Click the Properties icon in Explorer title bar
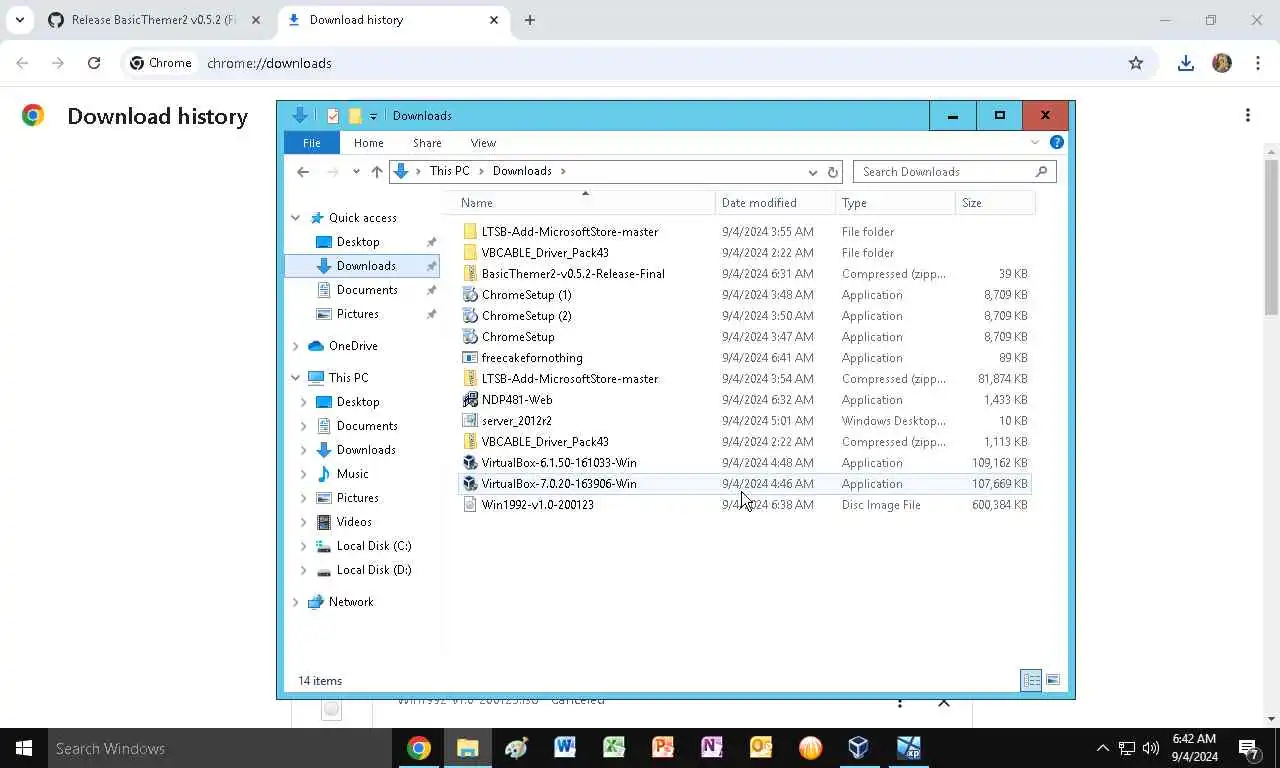Image resolution: width=1280 pixels, height=768 pixels. 333,116
